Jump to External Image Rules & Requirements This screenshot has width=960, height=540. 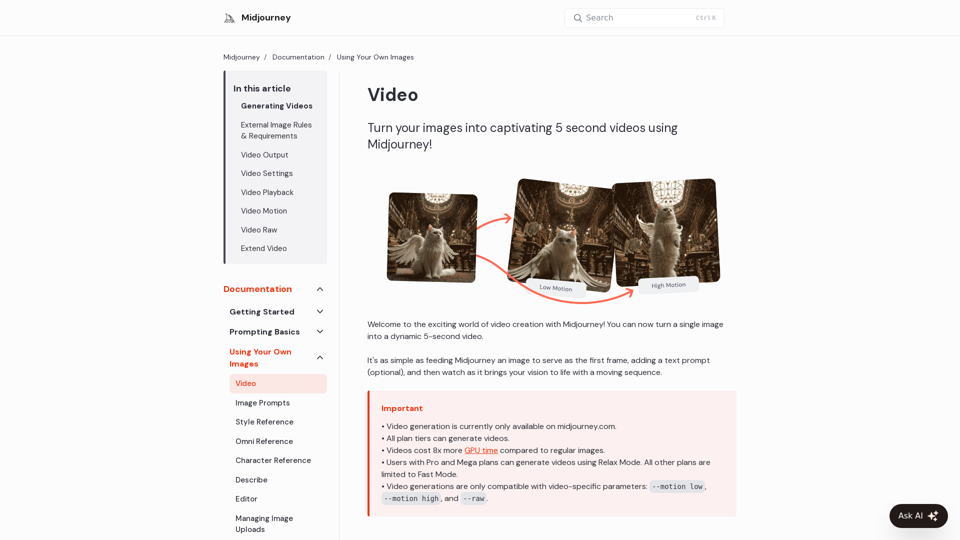click(x=276, y=130)
